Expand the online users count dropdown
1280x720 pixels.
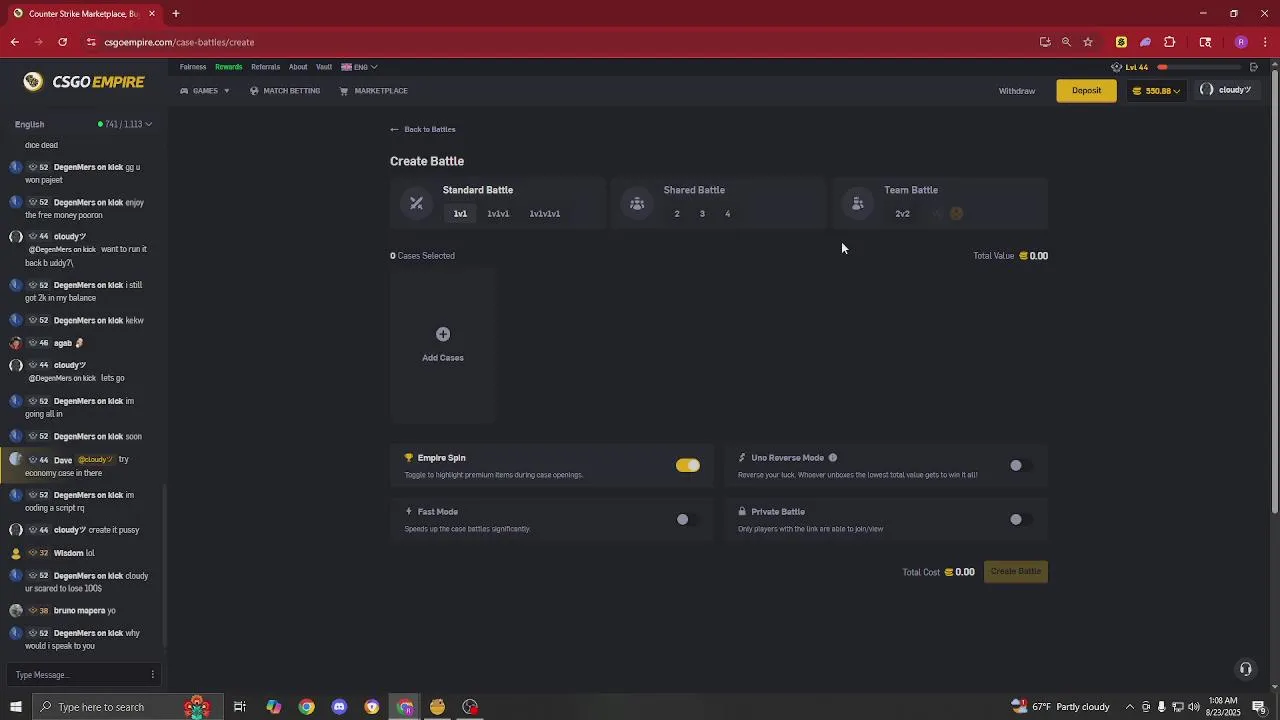tap(125, 124)
